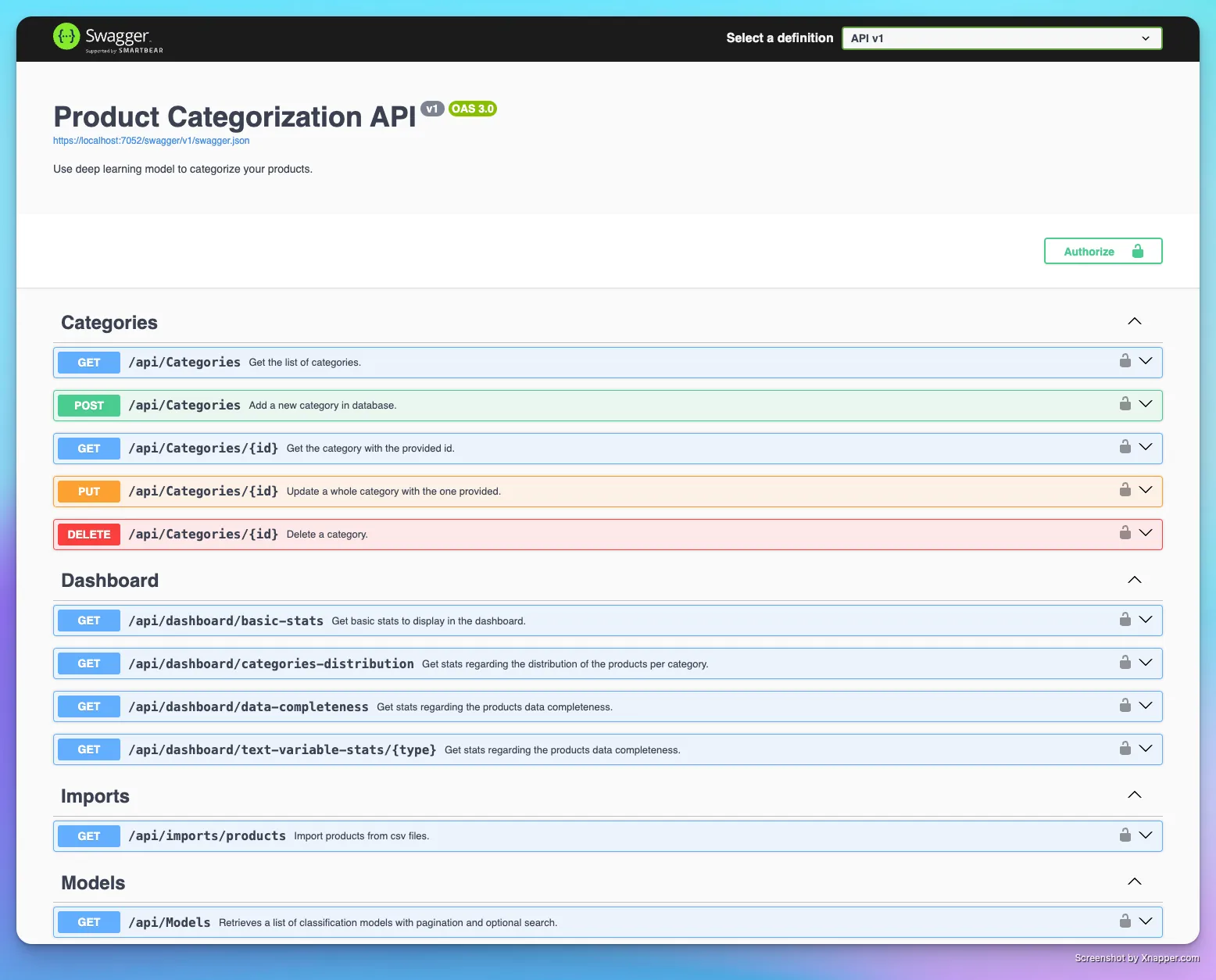Open the lock icon on DELETE /api/Categories/{id}
Viewport: 1216px width, 980px height.
pos(1125,533)
